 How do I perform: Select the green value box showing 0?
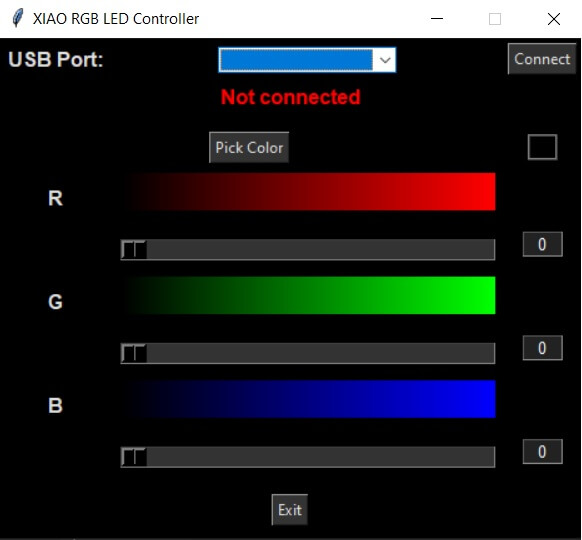pyautogui.click(x=542, y=348)
